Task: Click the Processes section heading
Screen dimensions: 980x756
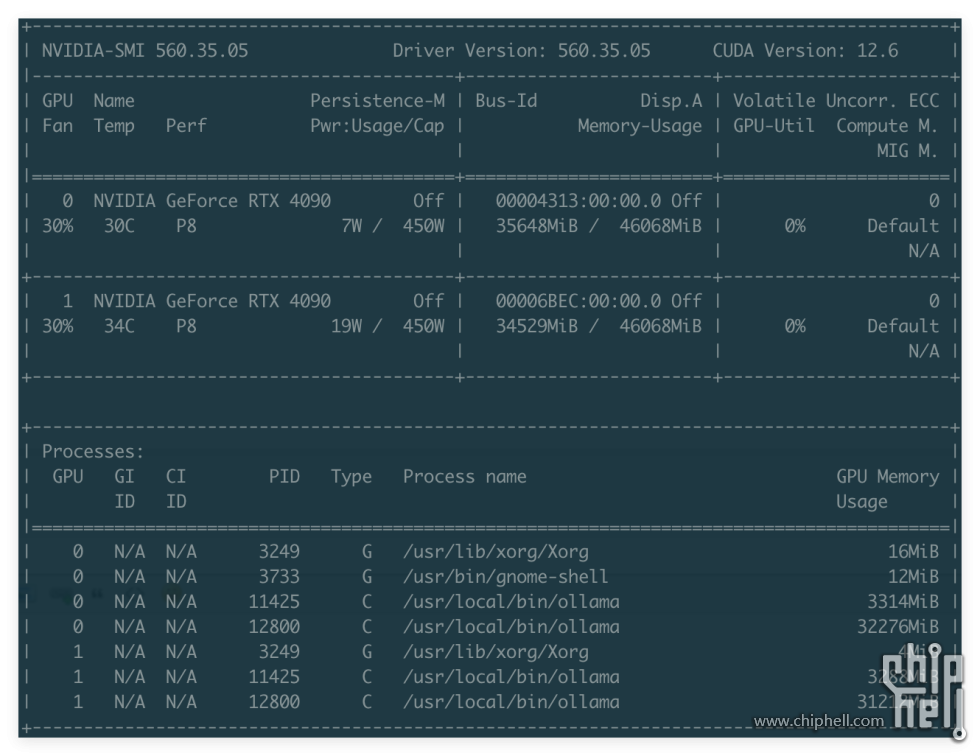Action: pyautogui.click(x=93, y=452)
